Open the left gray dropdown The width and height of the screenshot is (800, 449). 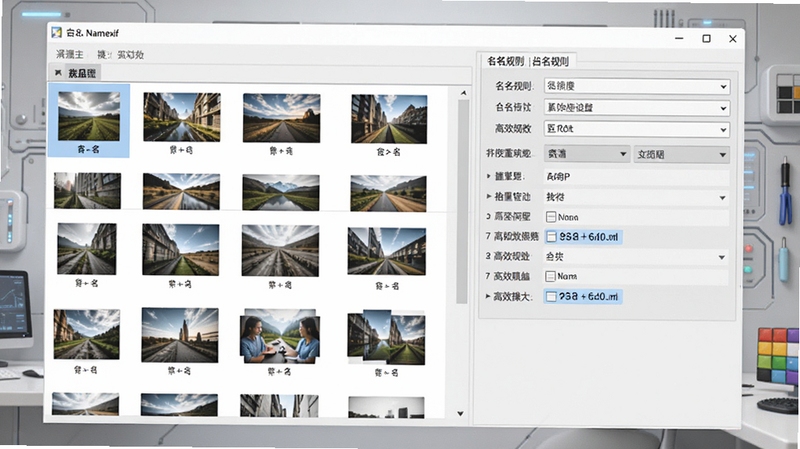(587, 154)
